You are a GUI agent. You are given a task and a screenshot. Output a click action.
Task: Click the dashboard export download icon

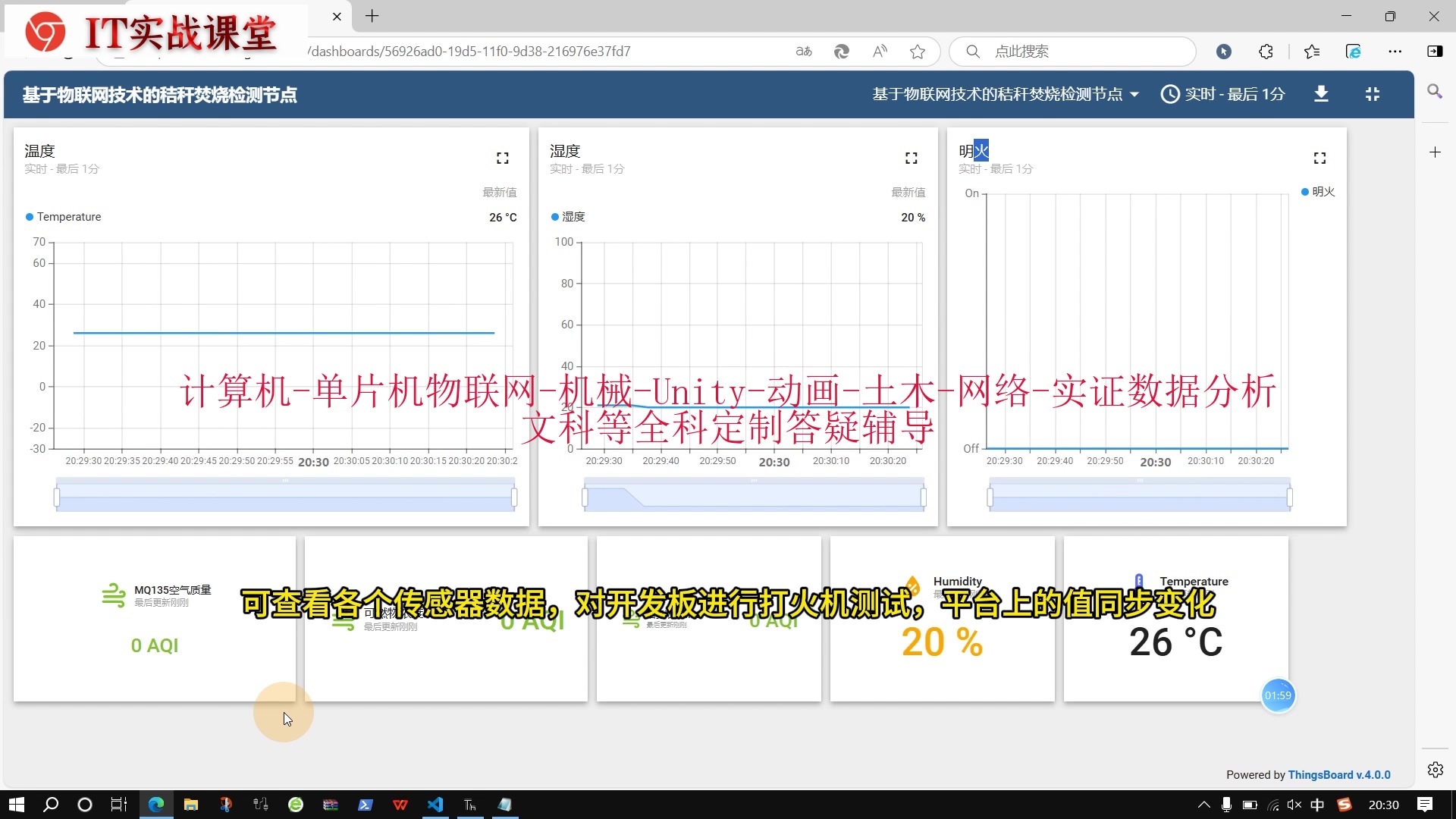coord(1321,94)
